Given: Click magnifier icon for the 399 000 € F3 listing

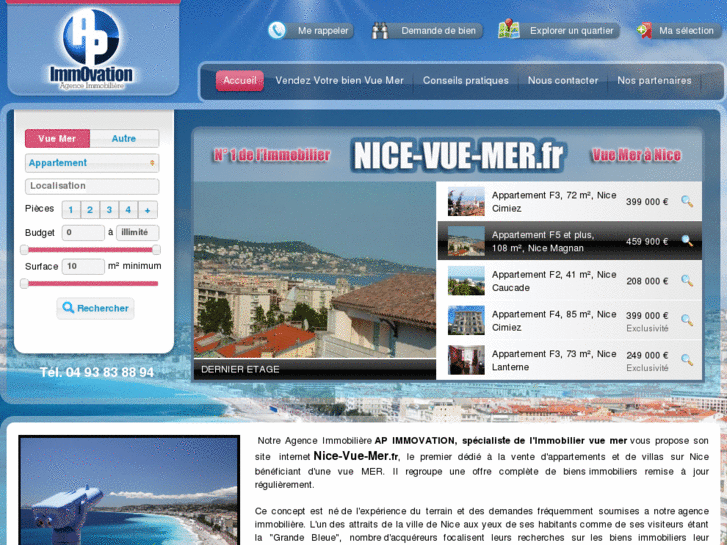Looking at the screenshot, I should 687,201.
